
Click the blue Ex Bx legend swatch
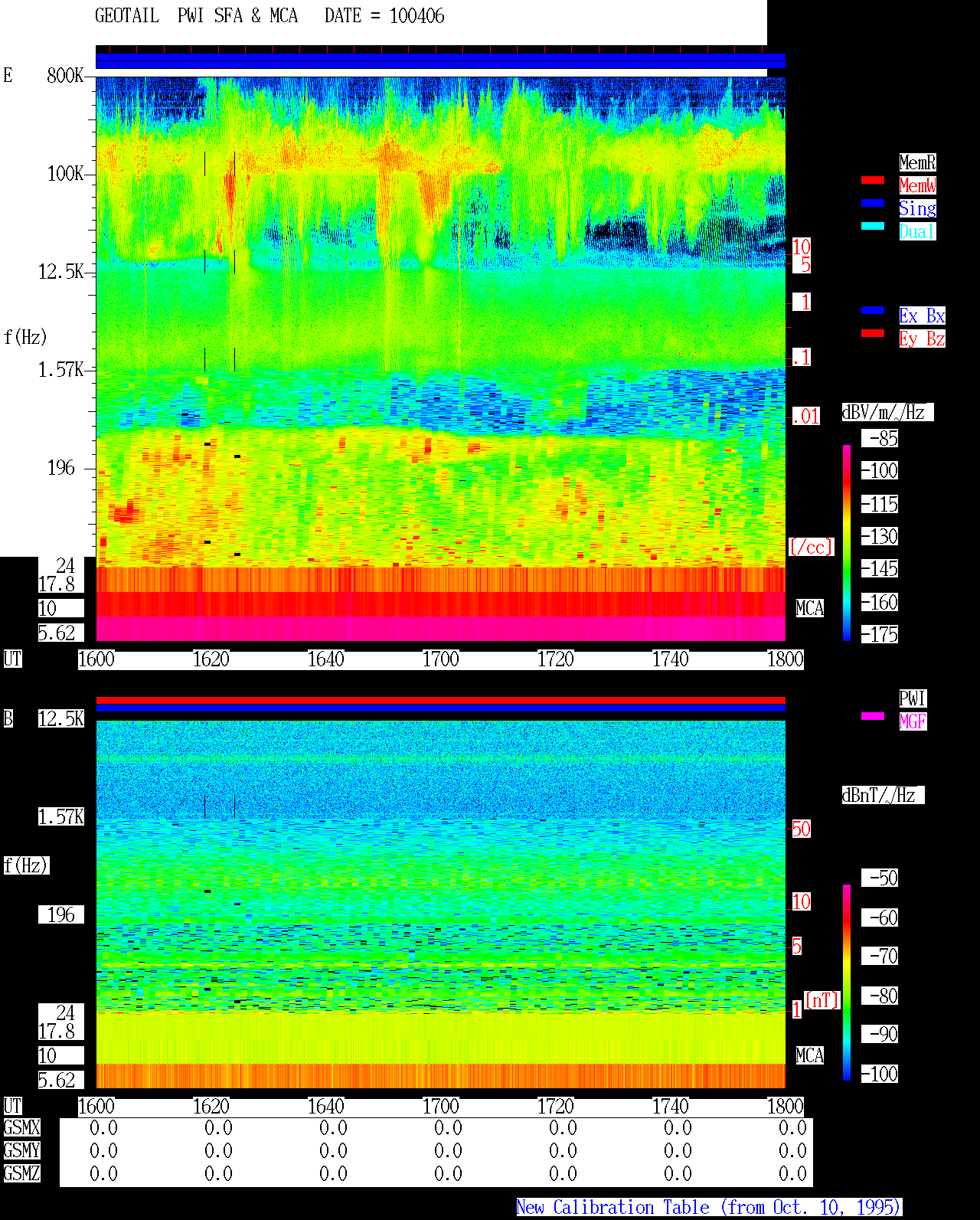tap(873, 310)
